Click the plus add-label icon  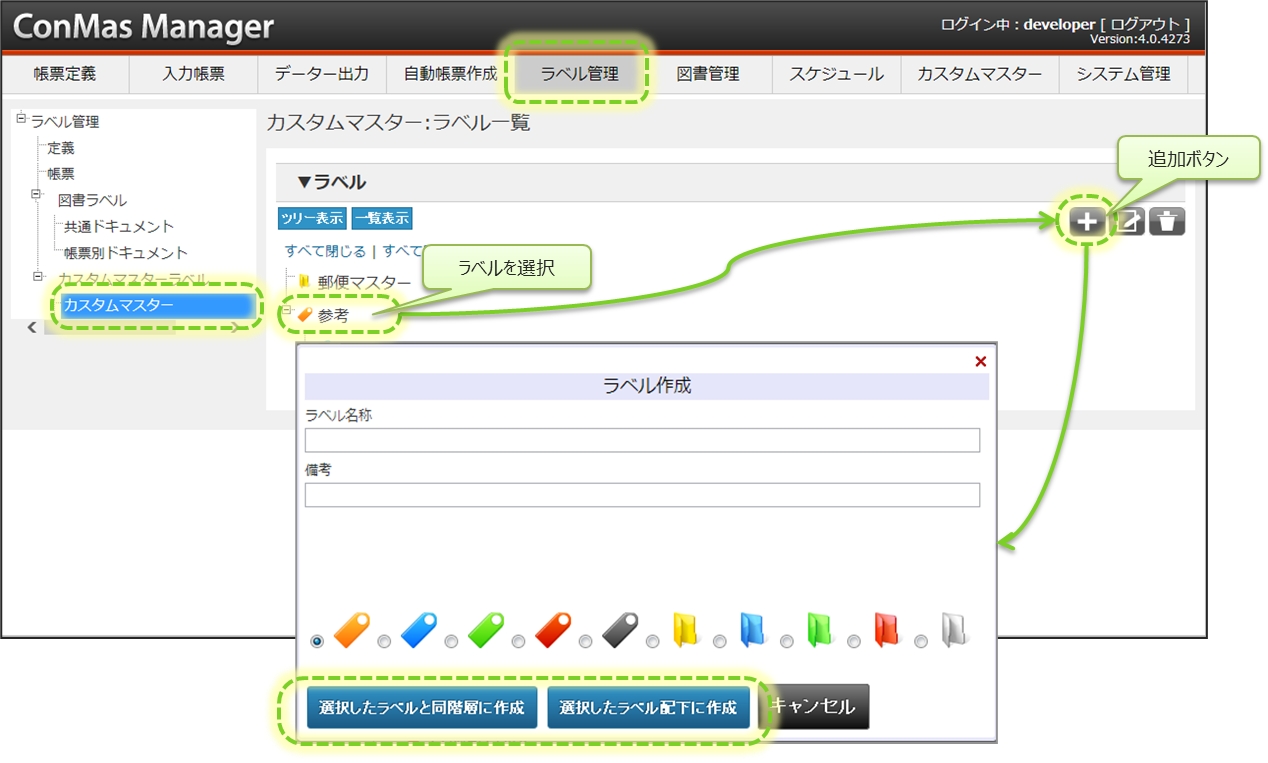(x=1087, y=222)
